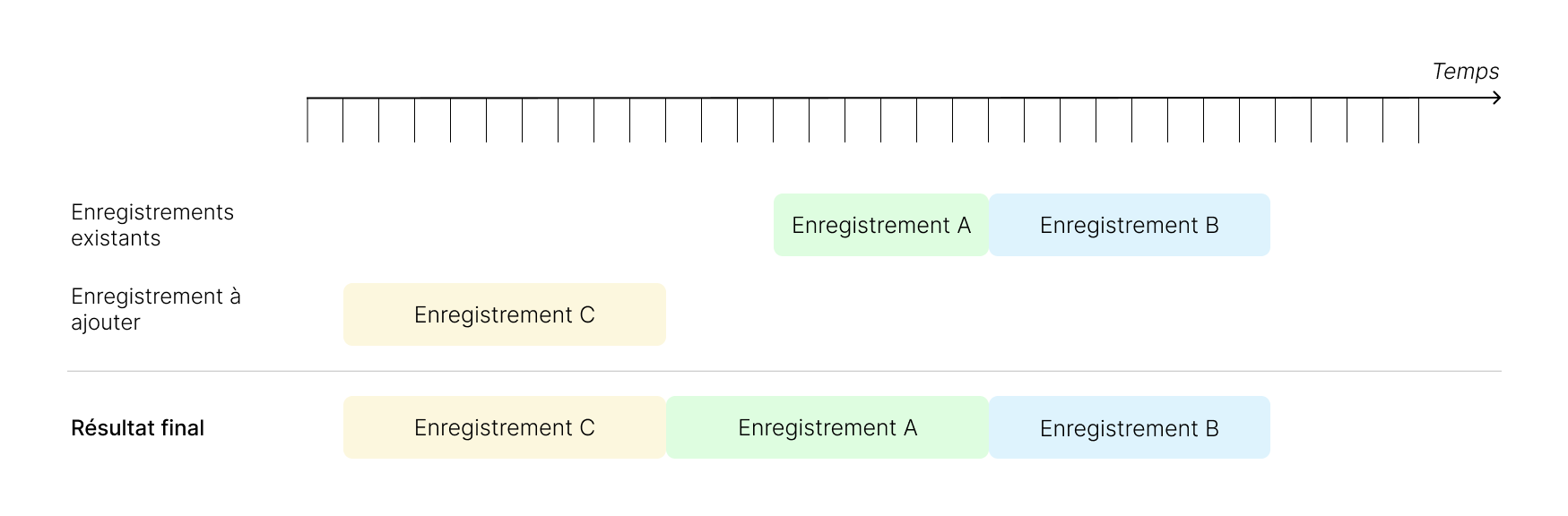Image resolution: width=1568 pixels, height=516 pixels.
Task: Click the tick above existing Enregistrement A's left edge
Action: coord(774,120)
